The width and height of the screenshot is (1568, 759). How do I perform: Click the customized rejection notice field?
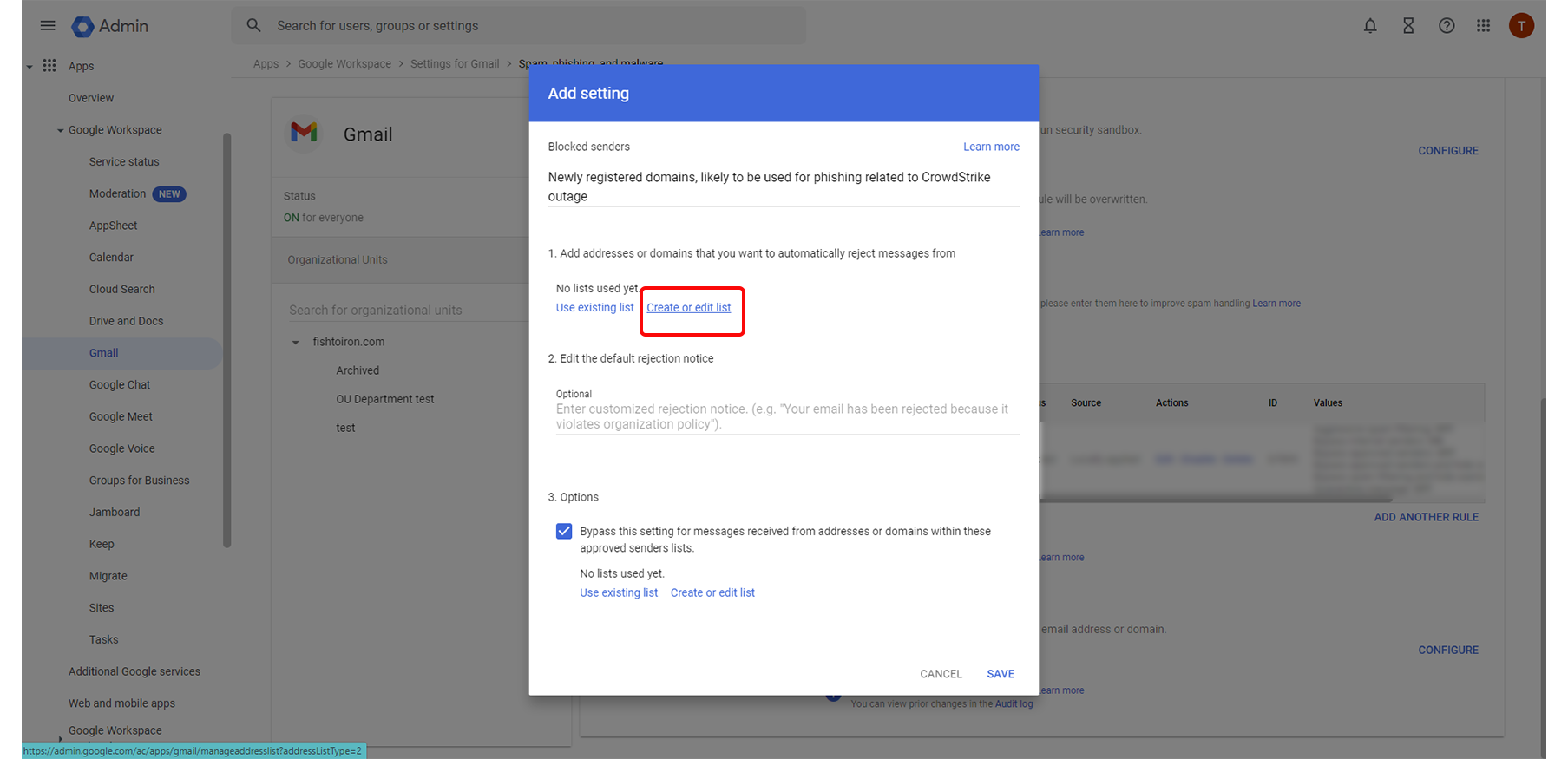(786, 416)
